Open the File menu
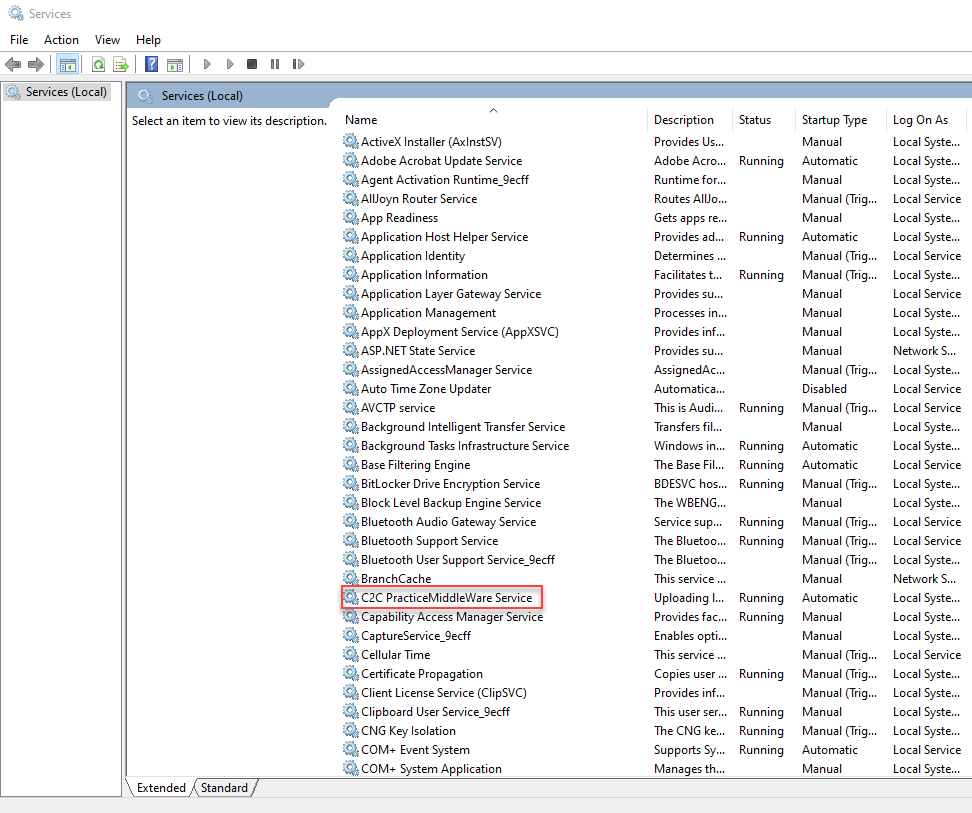 click(19, 40)
